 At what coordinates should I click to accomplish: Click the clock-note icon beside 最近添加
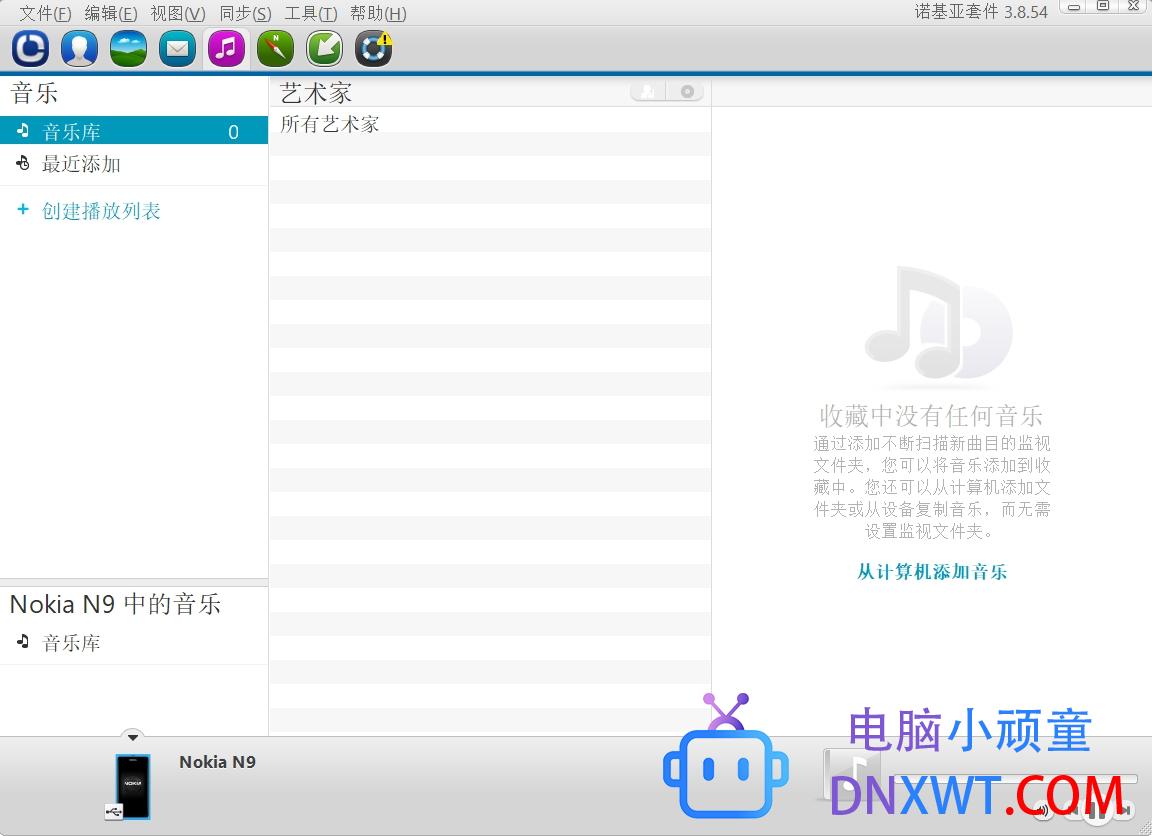tap(24, 163)
